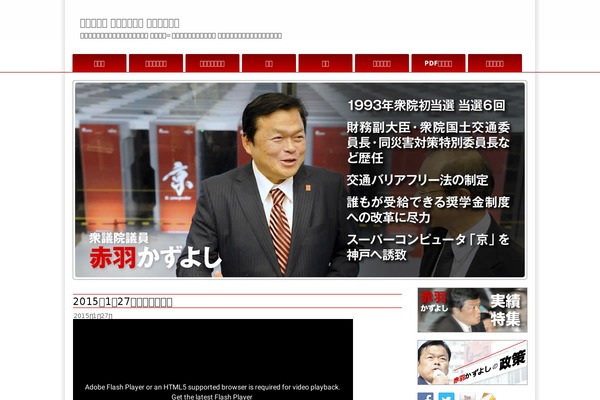Open the YouTube icon in the sidebar
Viewport: 600px width, 400px height.
pyautogui.click(x=467, y=397)
